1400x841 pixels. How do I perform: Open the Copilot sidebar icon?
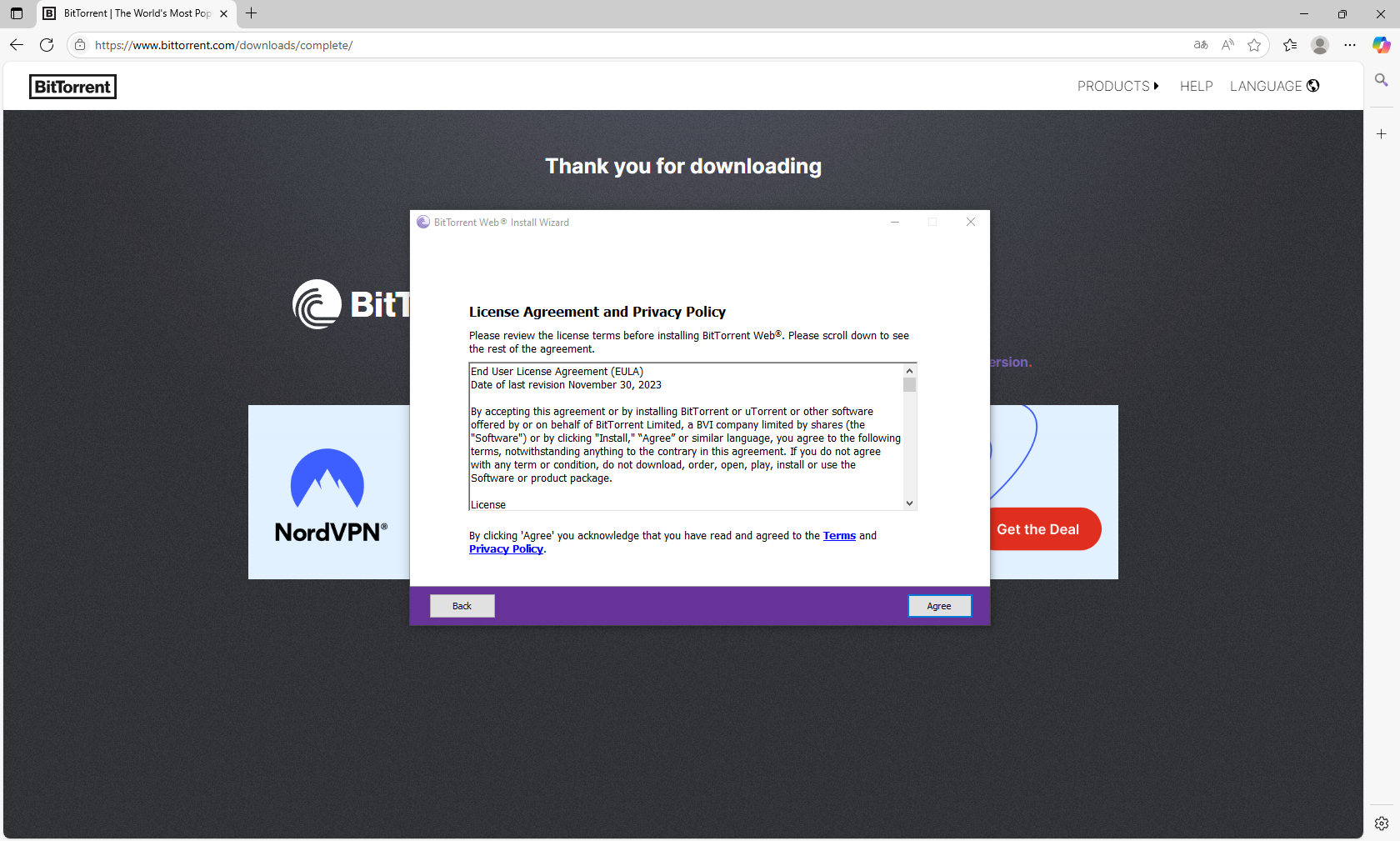coord(1381,45)
